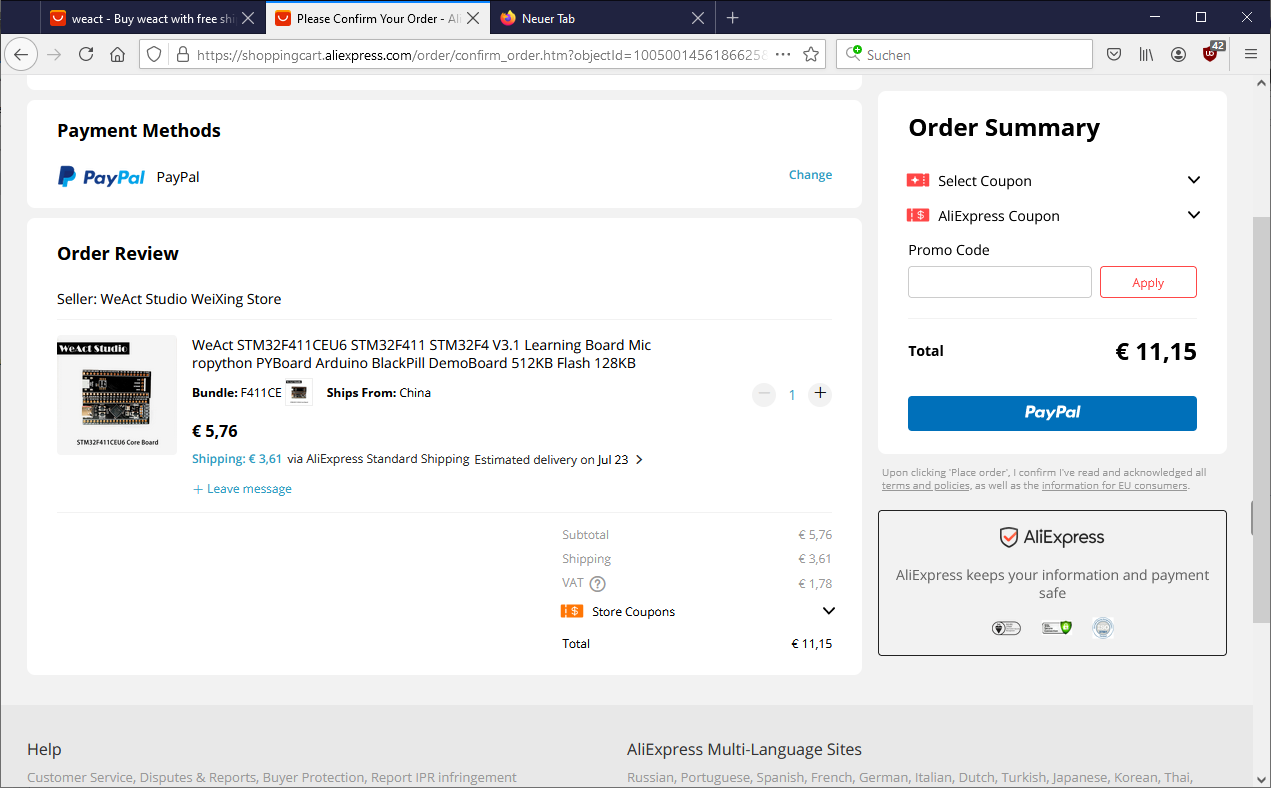Image resolution: width=1271 pixels, height=788 pixels.
Task: Leave a message for the seller
Action: point(242,489)
